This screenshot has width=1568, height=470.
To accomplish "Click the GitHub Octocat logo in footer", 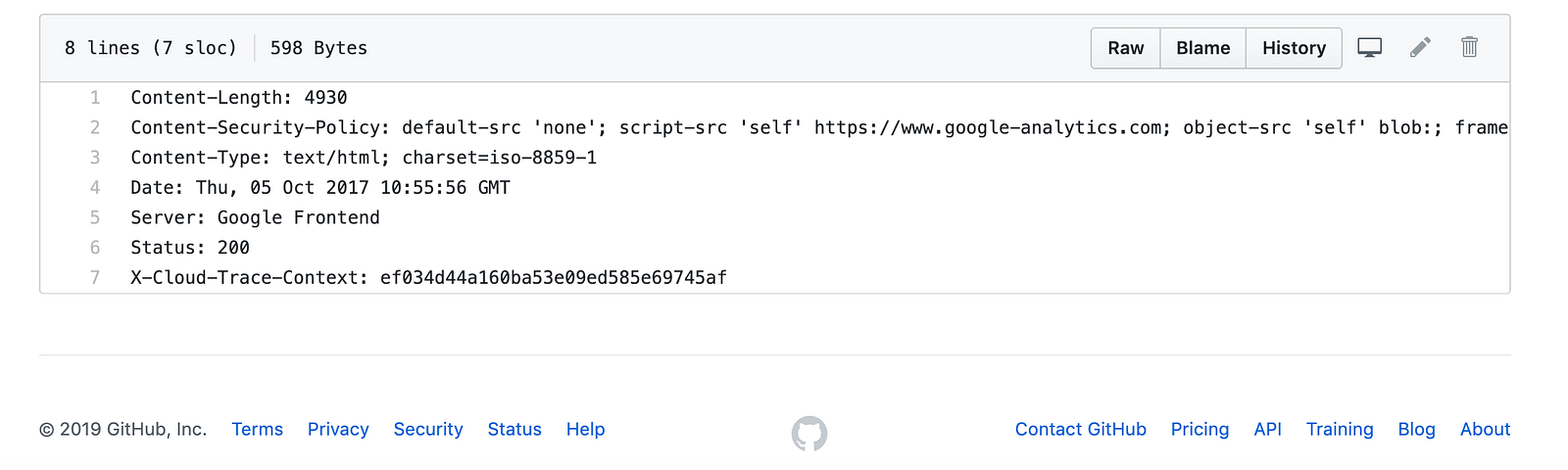I will click(809, 433).
